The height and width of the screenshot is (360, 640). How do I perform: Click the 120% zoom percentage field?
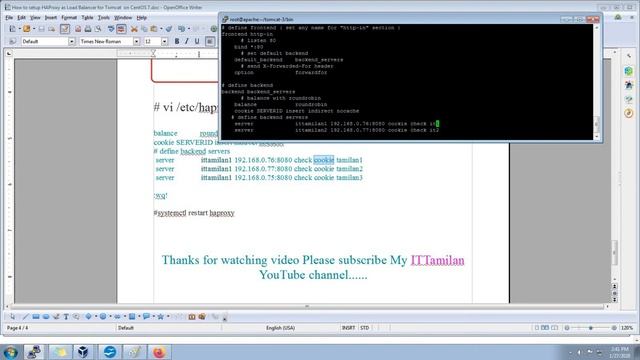tap(627, 328)
